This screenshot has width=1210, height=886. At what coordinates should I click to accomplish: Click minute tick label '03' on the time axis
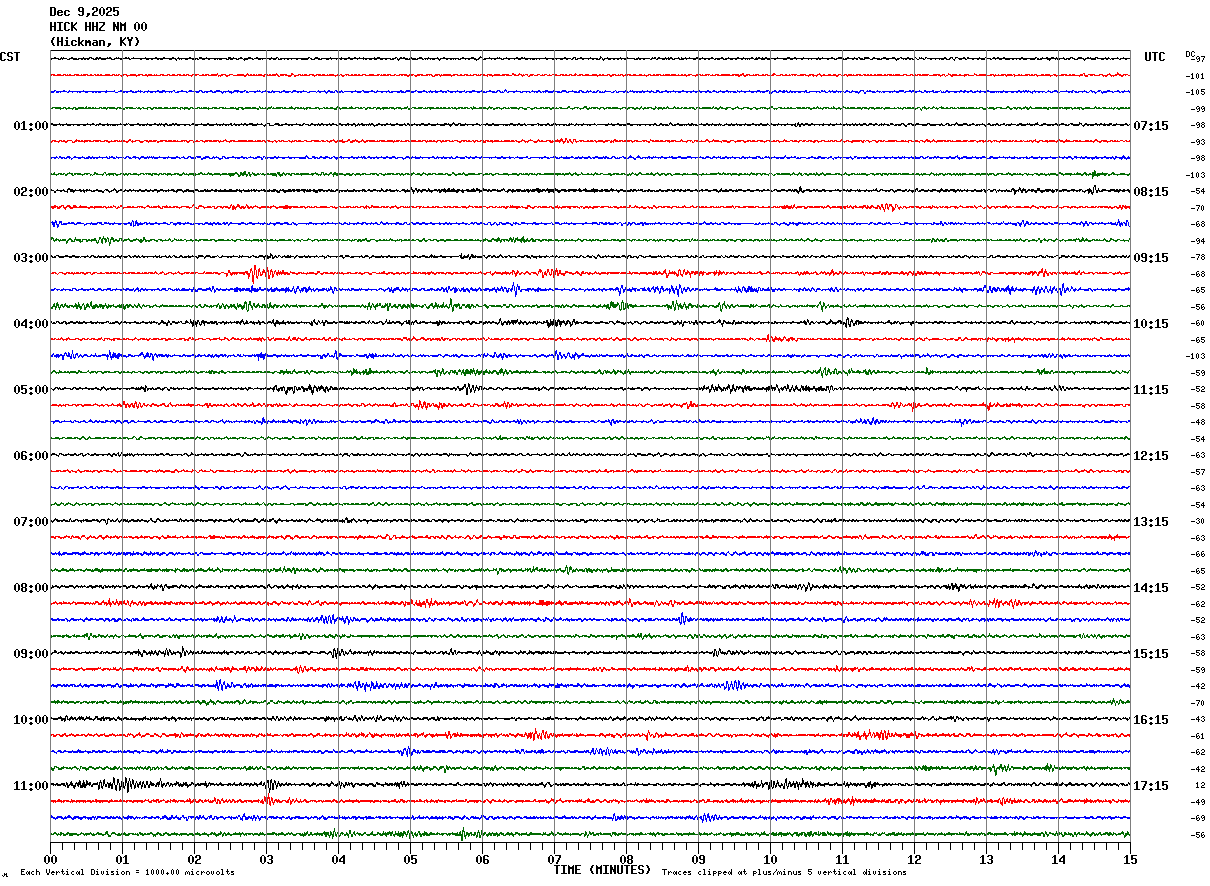tap(266, 859)
